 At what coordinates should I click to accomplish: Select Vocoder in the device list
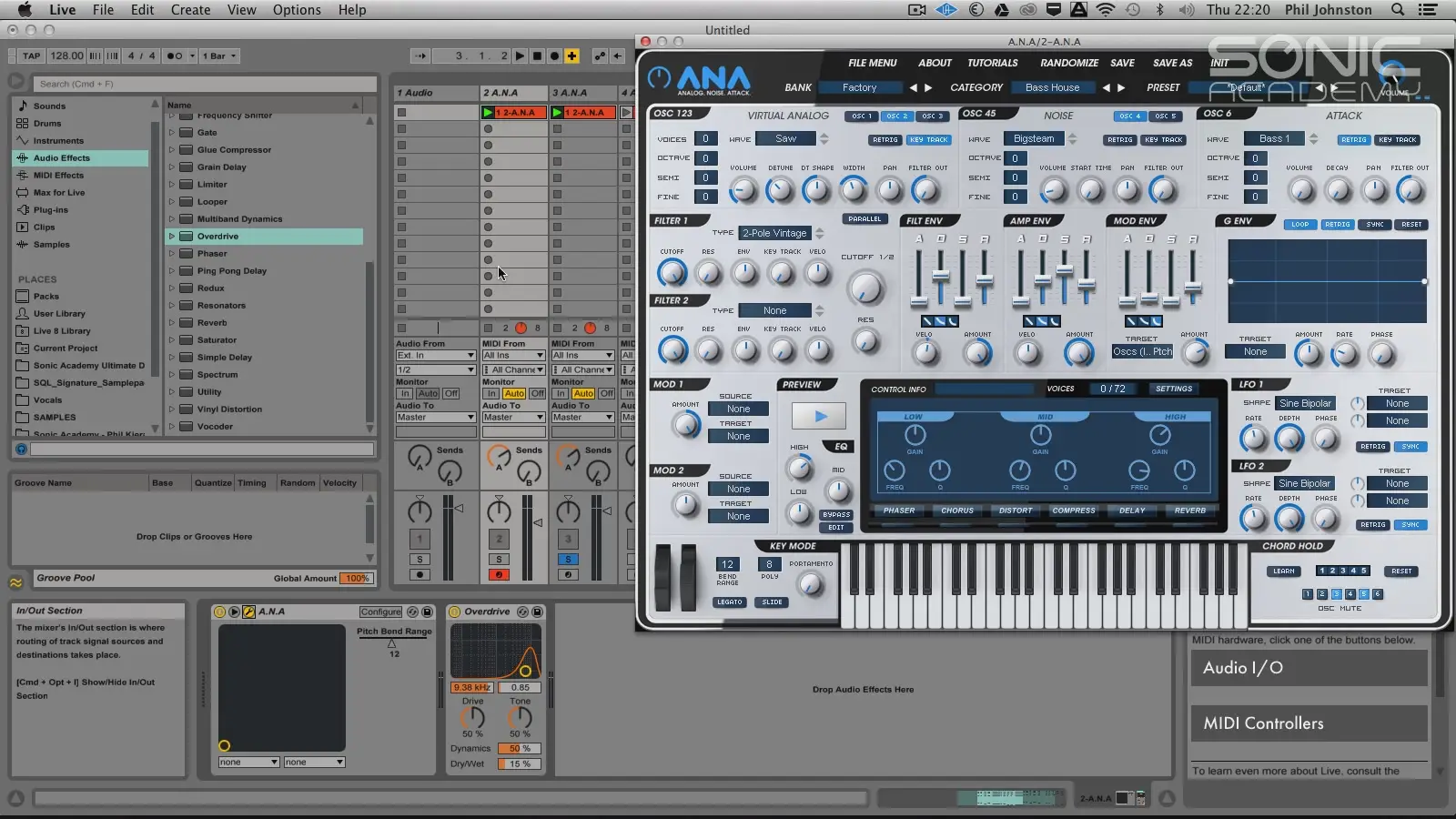point(215,426)
